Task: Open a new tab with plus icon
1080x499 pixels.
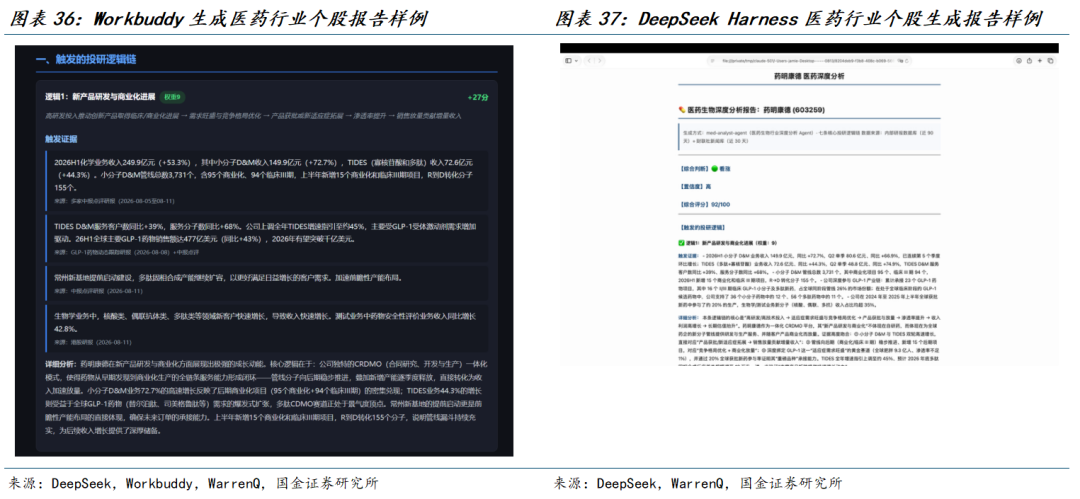Action: coord(1039,61)
